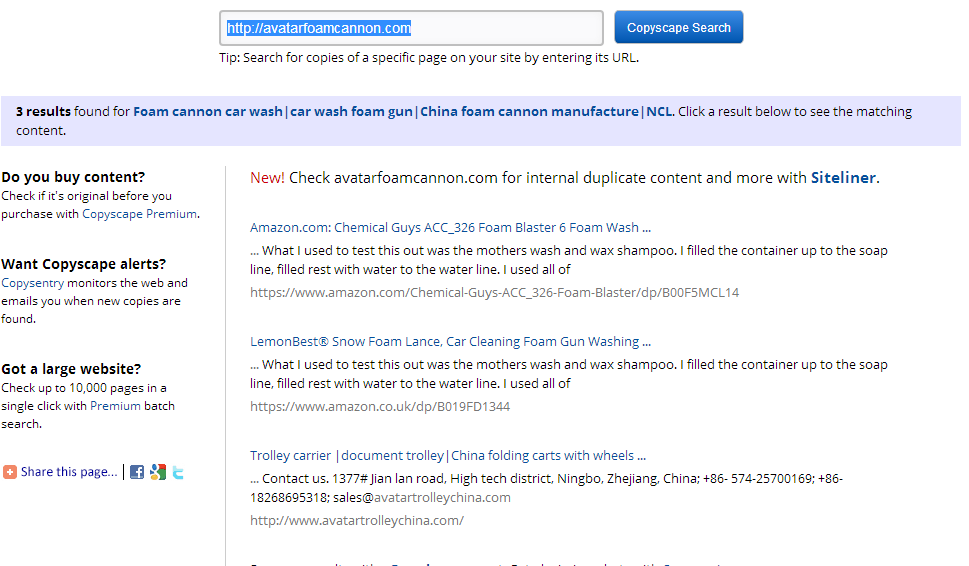Click the URL search input field
This screenshot has width=969, height=566.
411,28
